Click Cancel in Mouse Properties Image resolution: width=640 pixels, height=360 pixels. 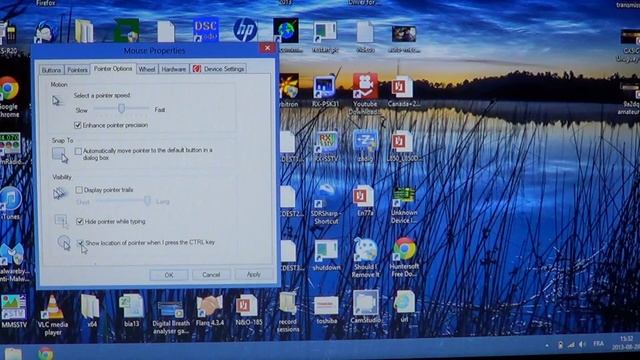[x=211, y=275]
